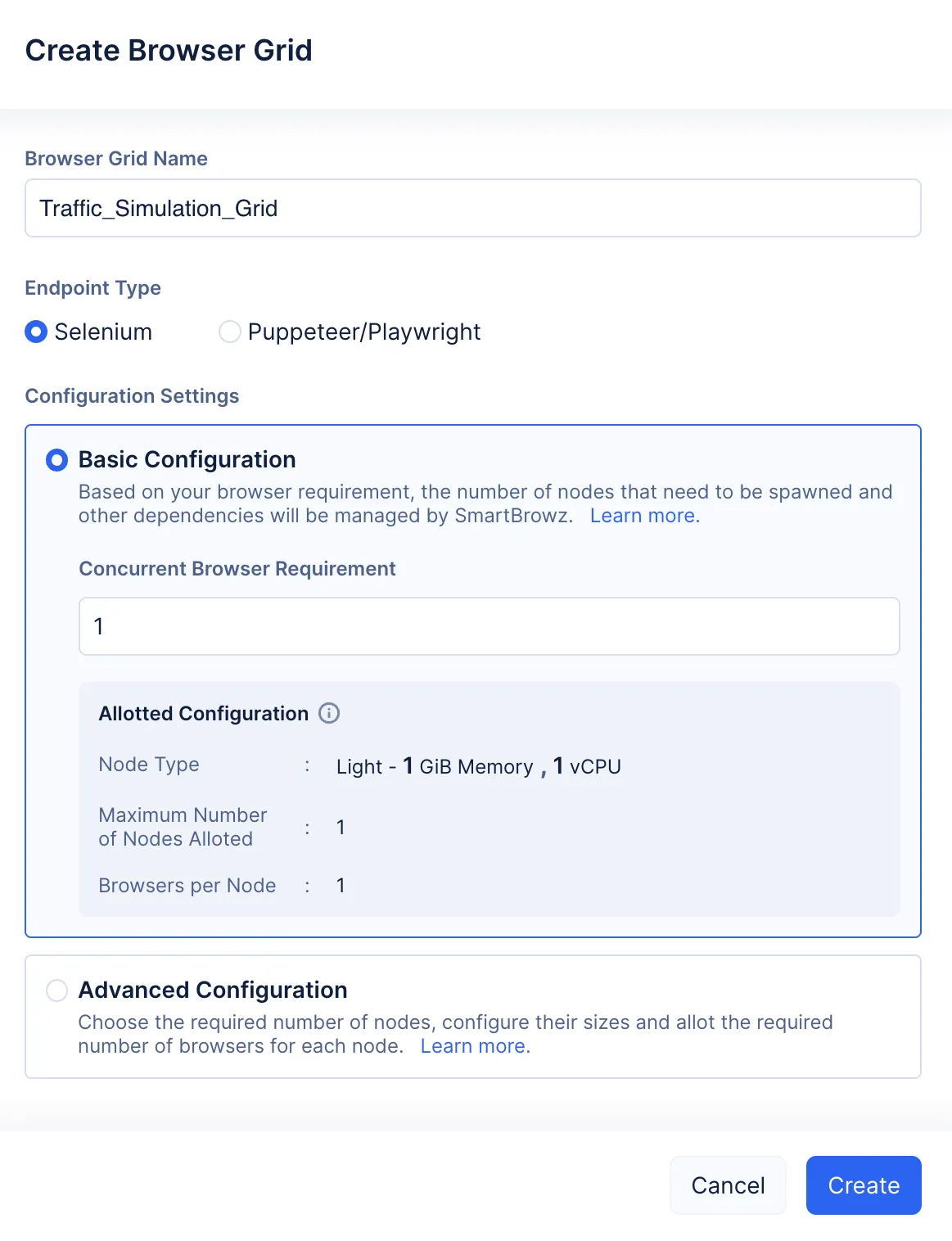Click the Basic Configuration heading
Image resolution: width=952 pixels, height=1241 pixels.
click(187, 460)
